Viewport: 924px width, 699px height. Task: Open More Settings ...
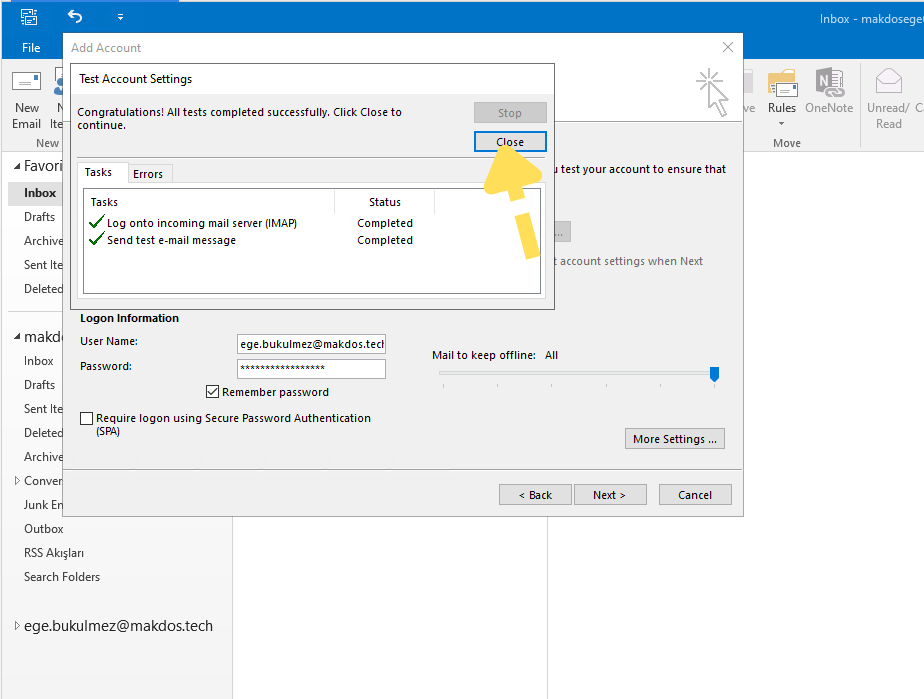(675, 438)
